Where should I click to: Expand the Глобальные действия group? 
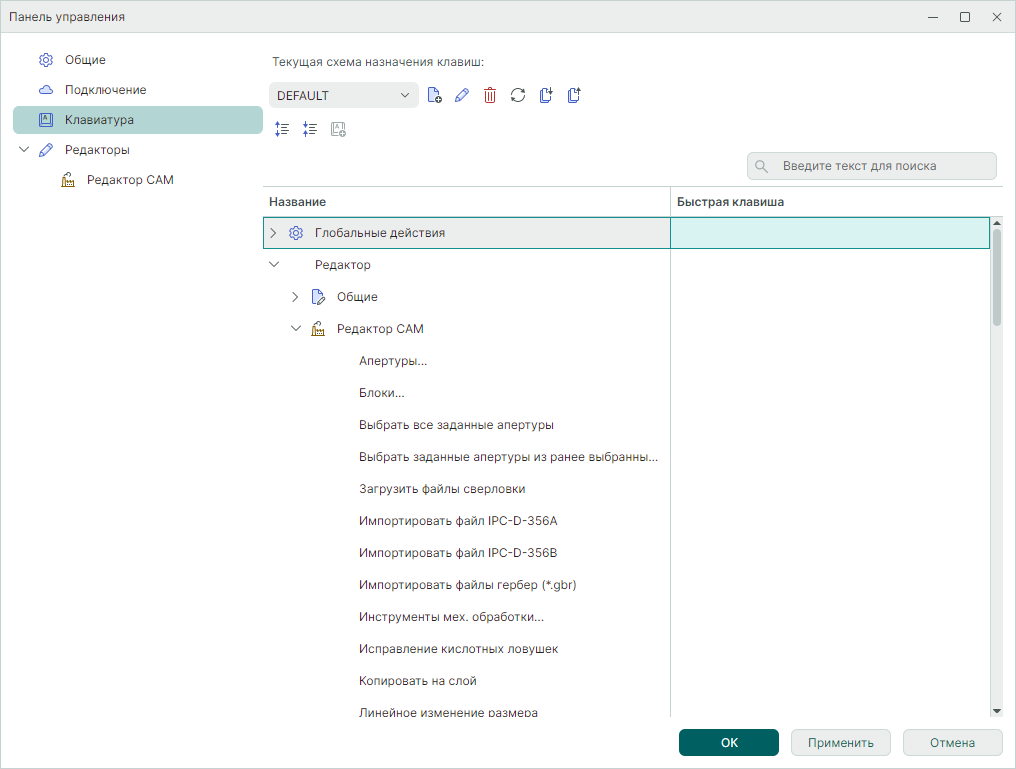tap(273, 233)
